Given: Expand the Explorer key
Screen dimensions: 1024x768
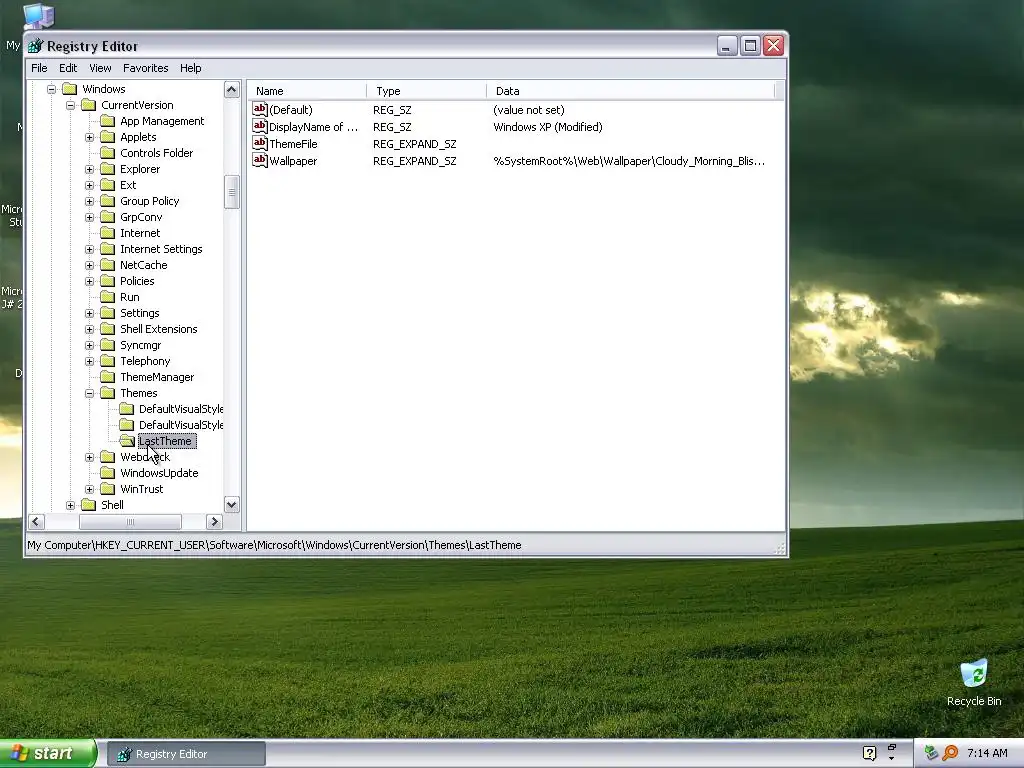Looking at the screenshot, I should [89, 169].
